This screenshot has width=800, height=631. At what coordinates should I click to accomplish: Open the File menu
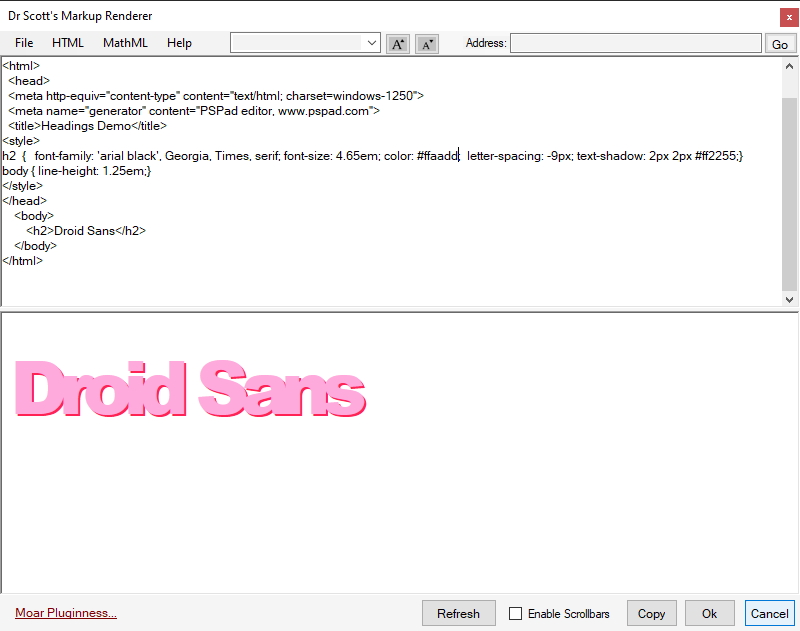(x=24, y=43)
